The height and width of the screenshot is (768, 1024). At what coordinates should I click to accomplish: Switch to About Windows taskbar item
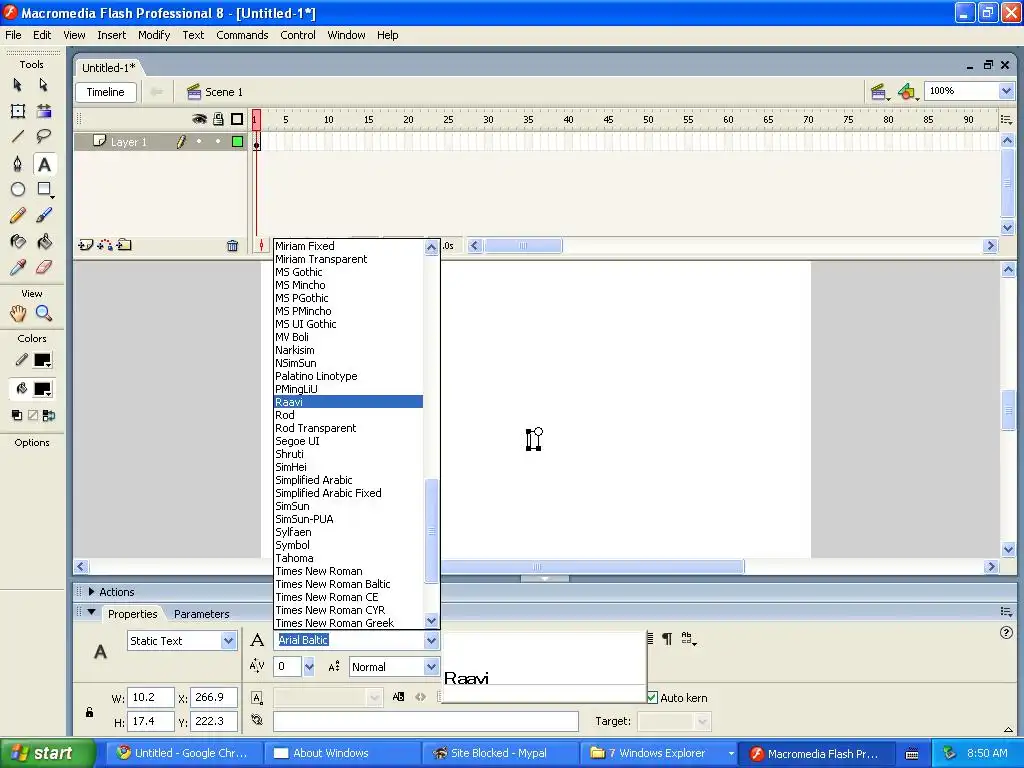[x=341, y=753]
